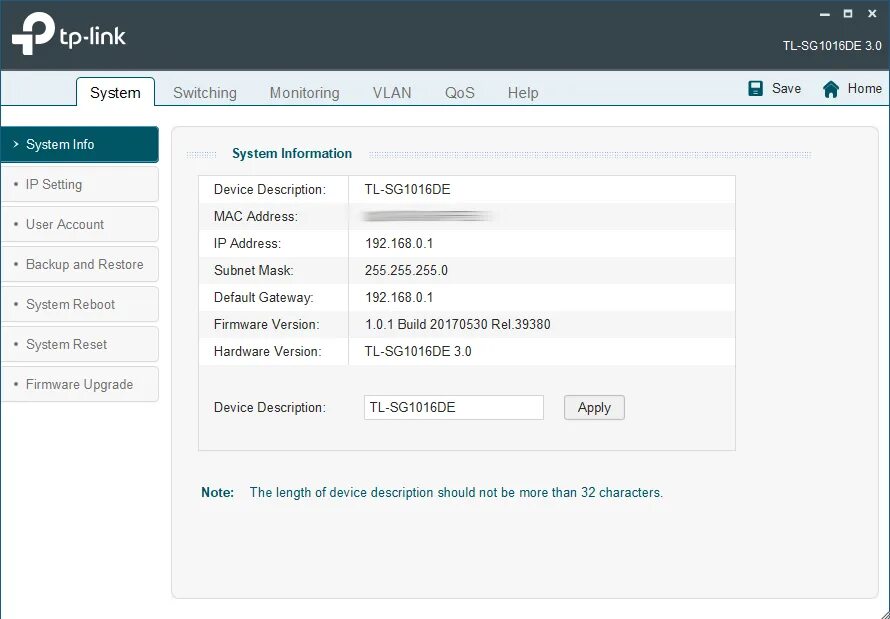Open System Reboot page
Screen dimensions: 890x619
[x=79, y=304]
